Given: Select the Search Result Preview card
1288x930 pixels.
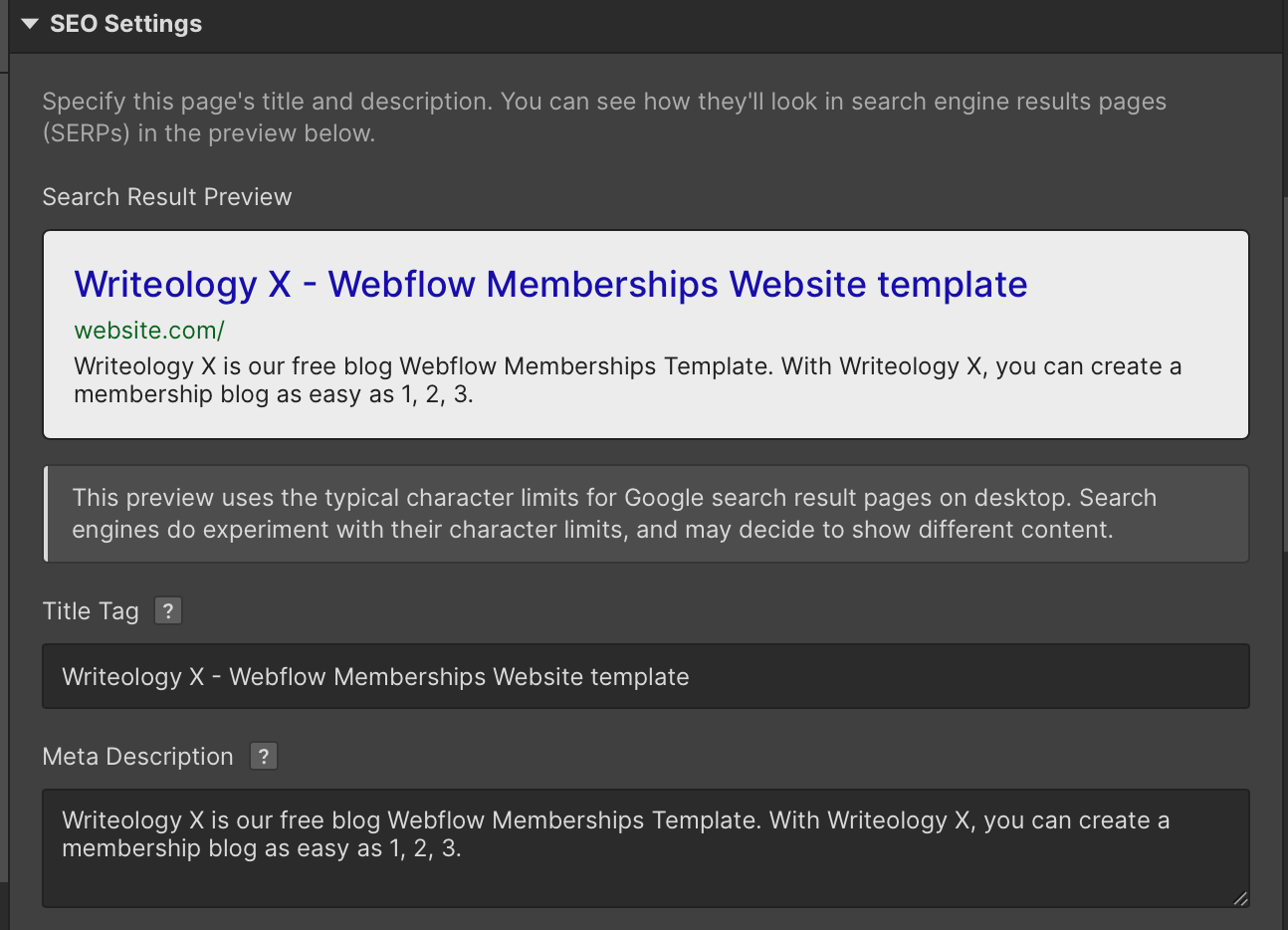Looking at the screenshot, I should pyautogui.click(x=645, y=335).
